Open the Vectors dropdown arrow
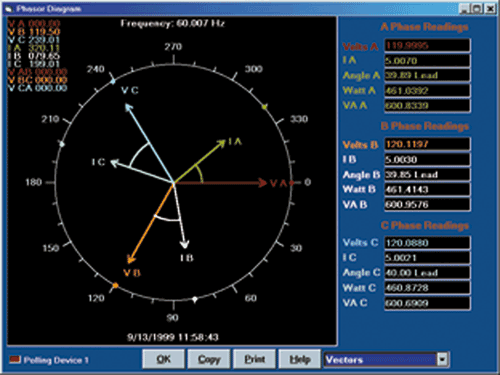Viewport: 500px width, 375px height. click(x=442, y=360)
